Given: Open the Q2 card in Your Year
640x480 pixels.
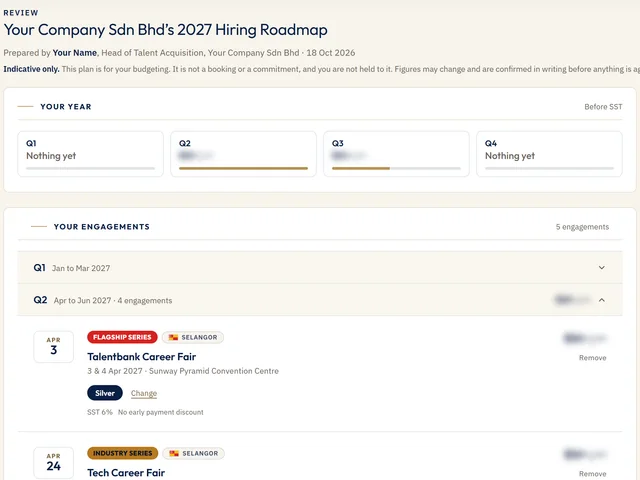Looking at the screenshot, I should pos(243,154).
